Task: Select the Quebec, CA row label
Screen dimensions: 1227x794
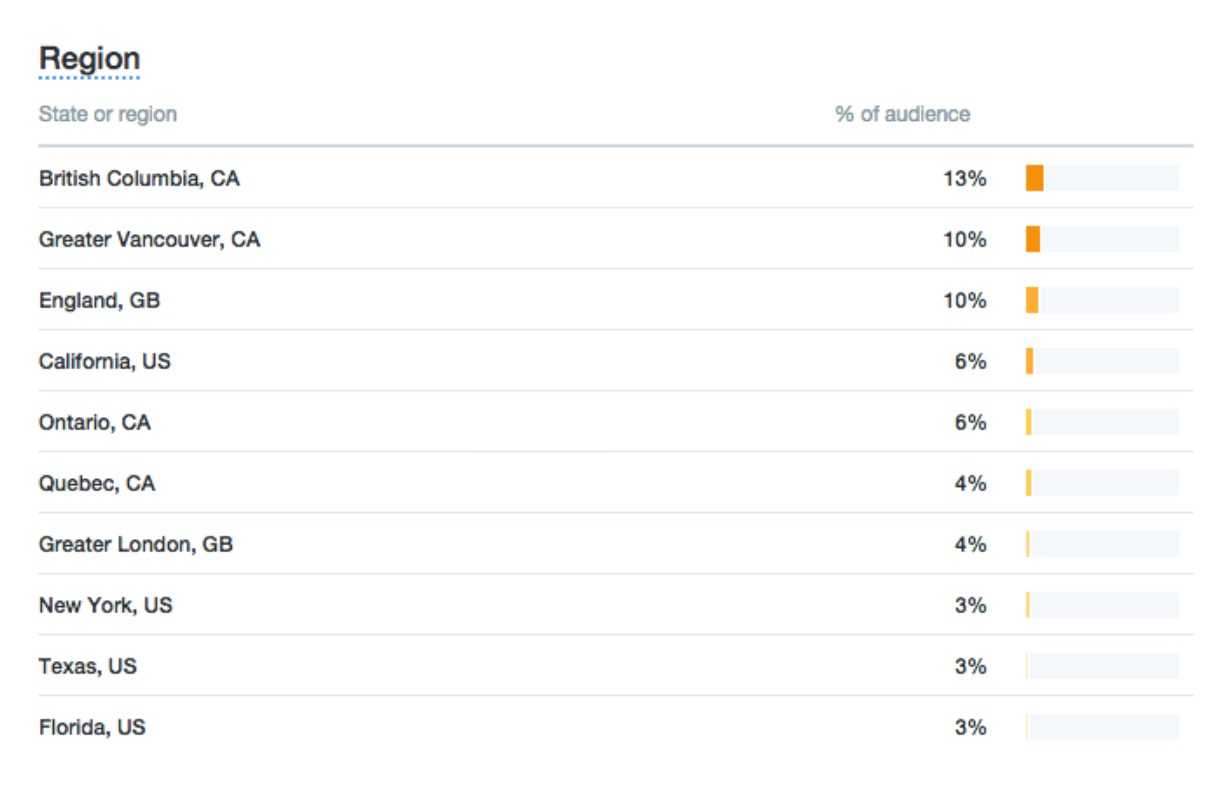Action: click(x=97, y=483)
